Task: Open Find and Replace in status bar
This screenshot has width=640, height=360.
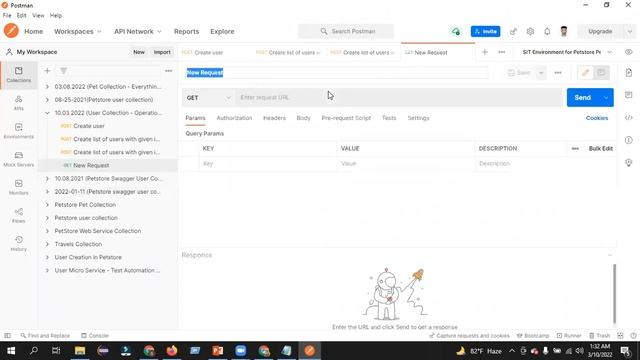Action: [x=45, y=336]
